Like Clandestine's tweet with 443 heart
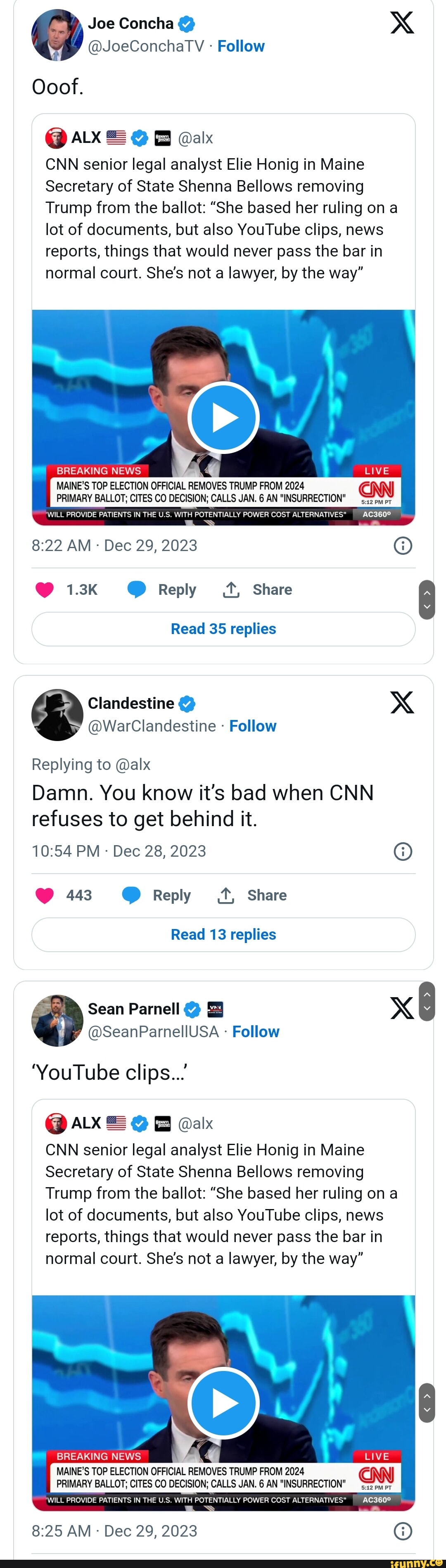Image resolution: width=446 pixels, height=1568 pixels. (45, 896)
